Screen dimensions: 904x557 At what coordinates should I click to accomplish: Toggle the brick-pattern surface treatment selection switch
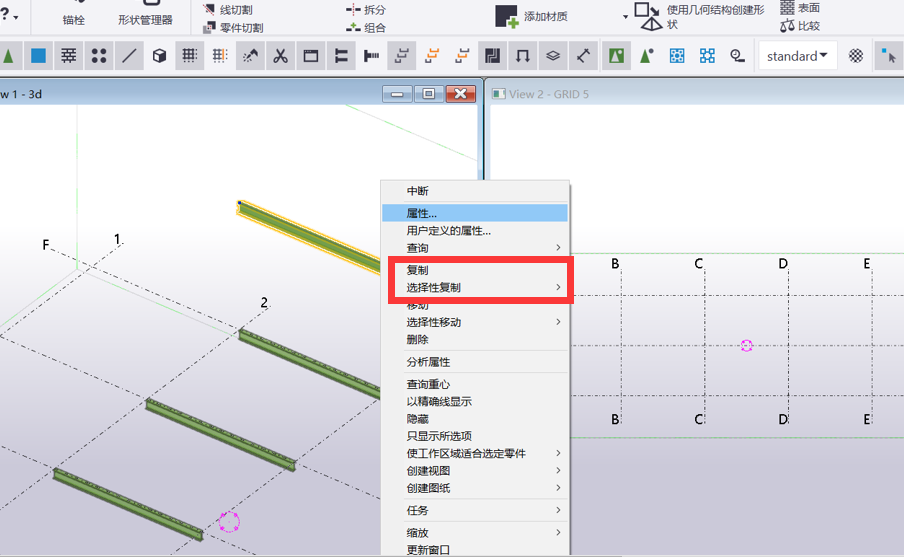point(69,56)
